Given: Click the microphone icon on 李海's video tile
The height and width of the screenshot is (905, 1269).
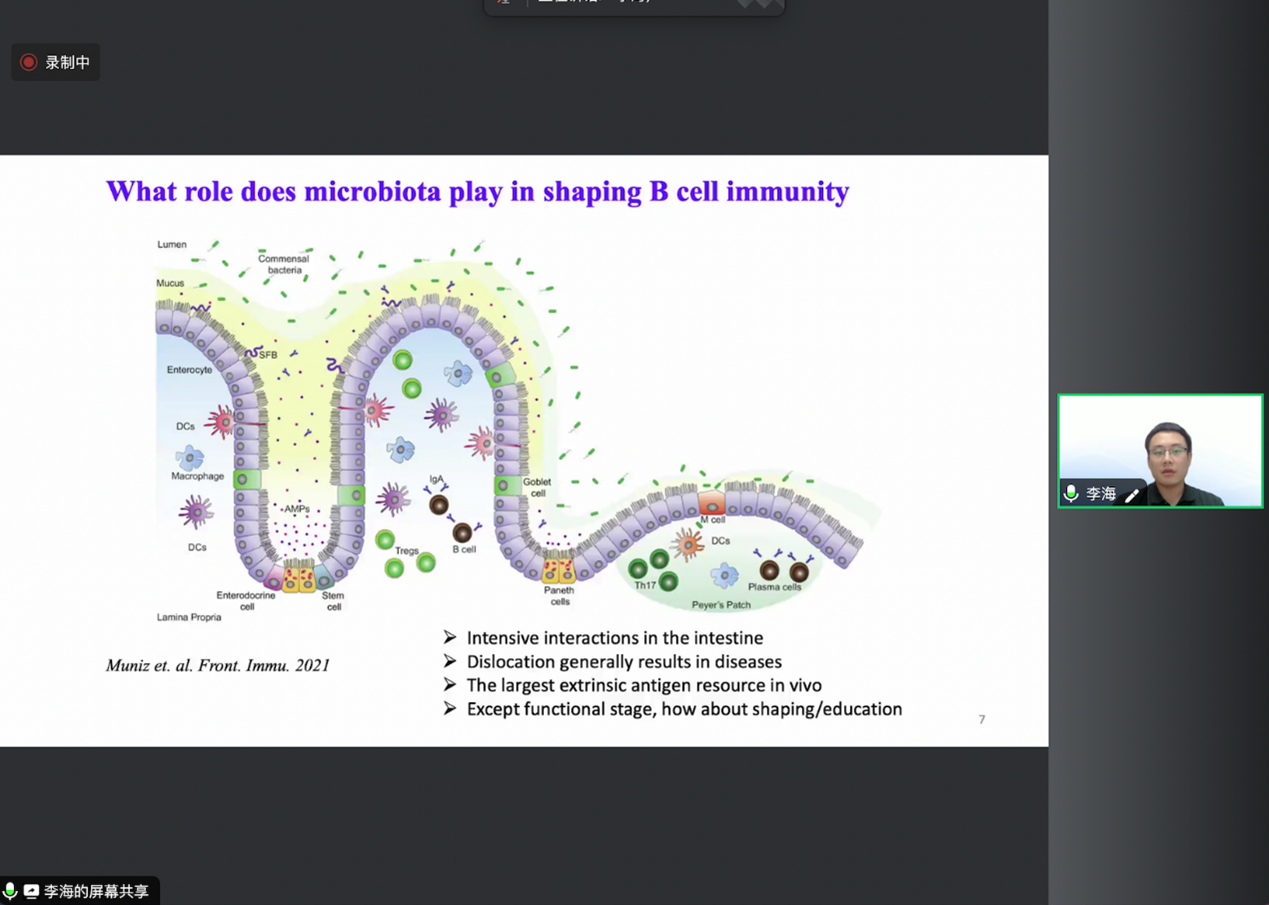Looking at the screenshot, I should coord(1072,493).
